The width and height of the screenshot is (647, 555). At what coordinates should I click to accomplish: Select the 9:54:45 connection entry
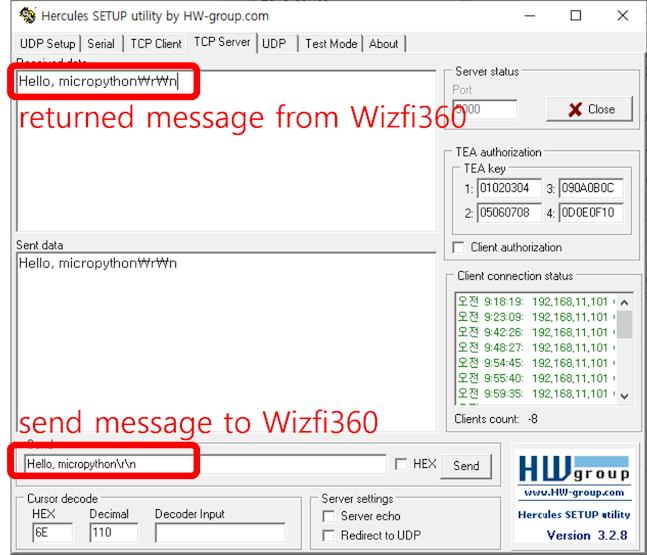536,363
